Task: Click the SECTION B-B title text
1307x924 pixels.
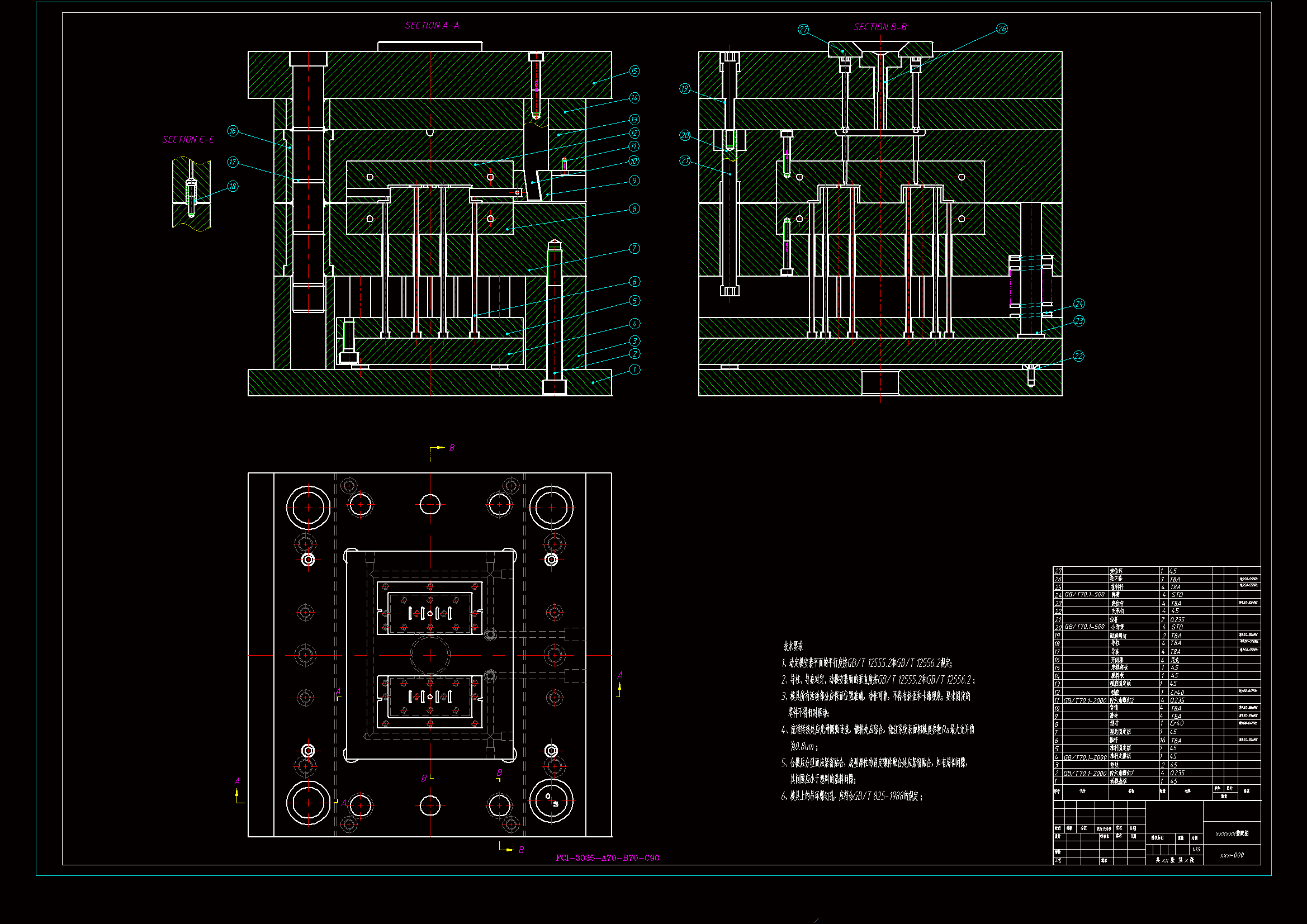Action: [x=880, y=27]
